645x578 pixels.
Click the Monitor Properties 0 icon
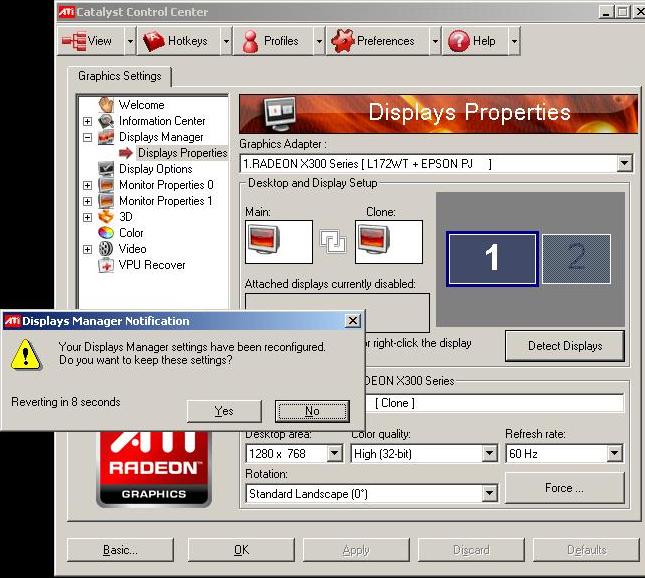point(106,185)
